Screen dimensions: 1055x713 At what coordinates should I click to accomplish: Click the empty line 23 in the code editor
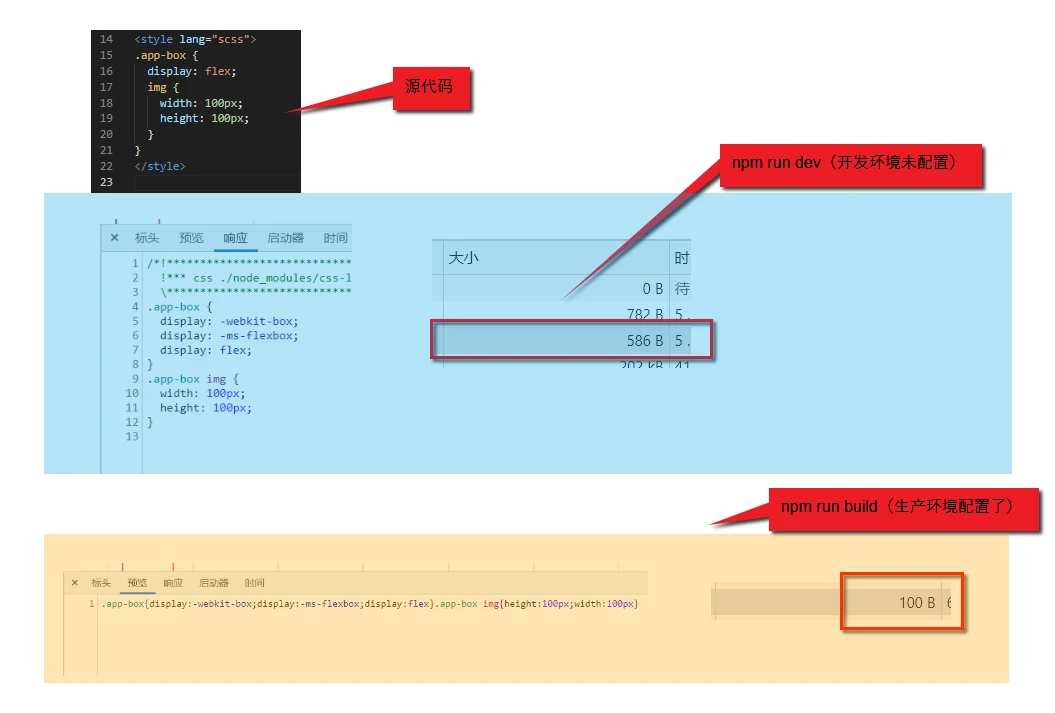(217, 182)
